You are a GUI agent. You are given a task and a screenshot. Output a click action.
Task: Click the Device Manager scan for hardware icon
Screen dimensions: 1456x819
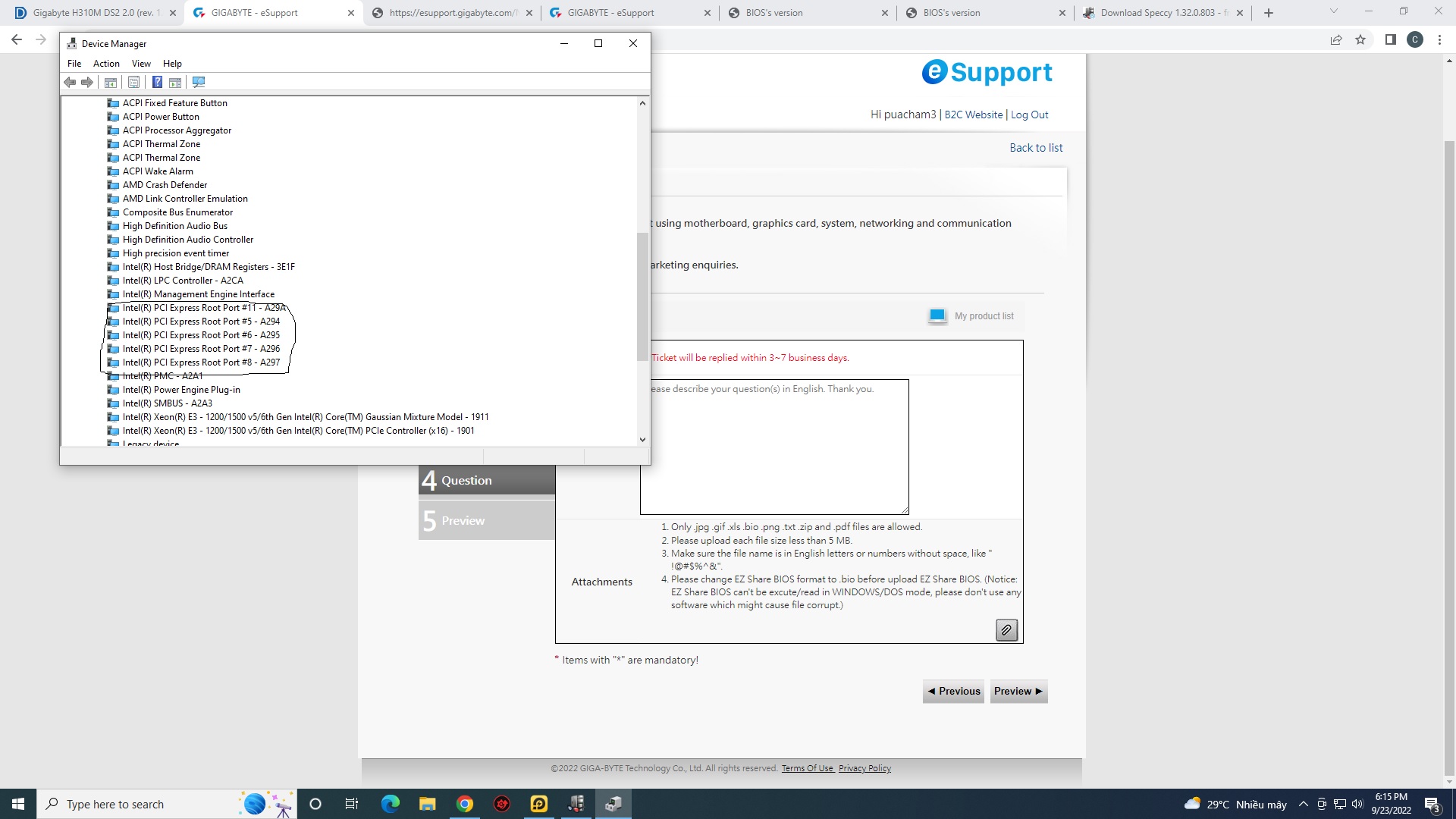[198, 82]
